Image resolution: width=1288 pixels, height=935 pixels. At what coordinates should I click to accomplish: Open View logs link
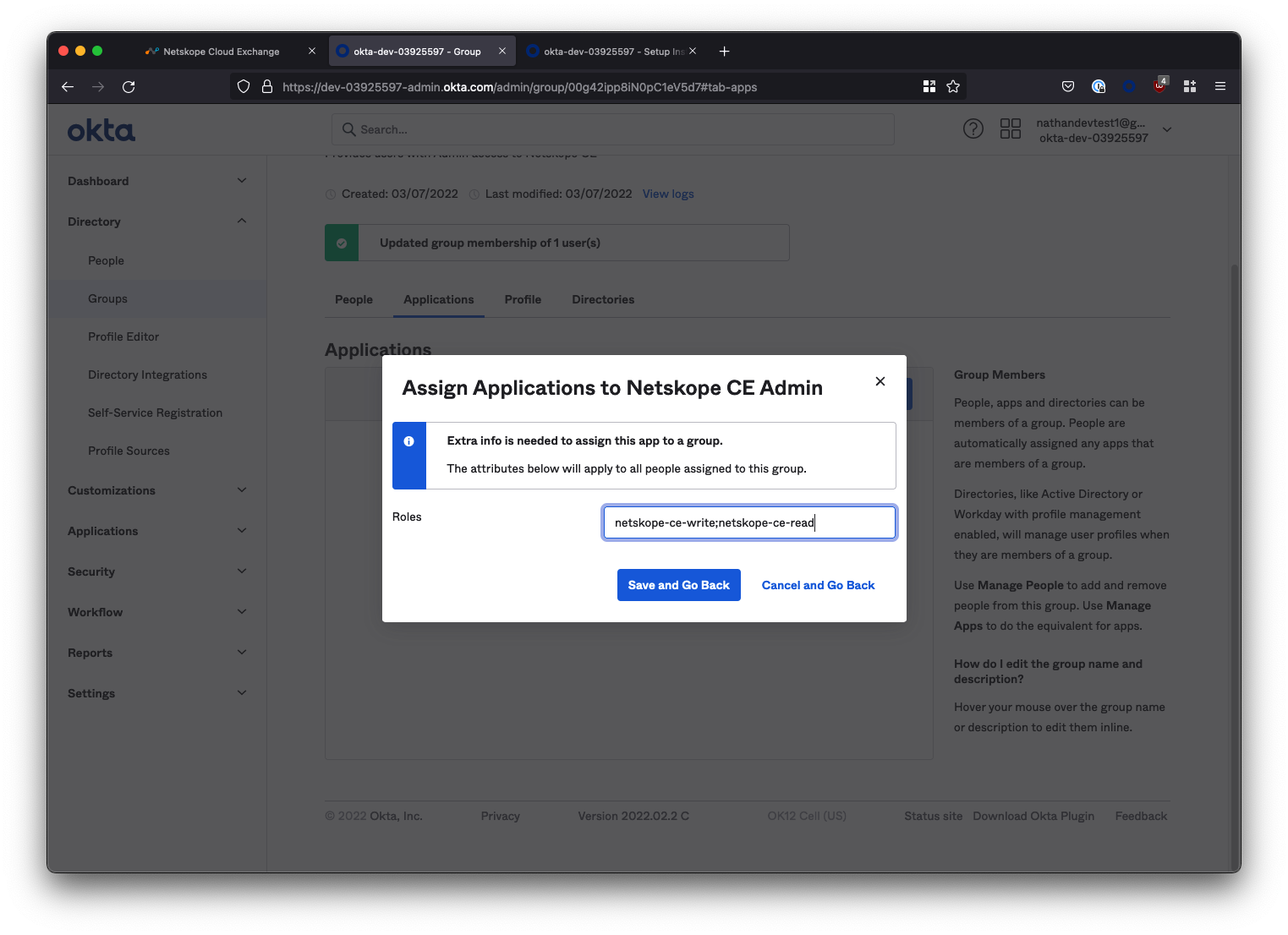pyautogui.click(x=667, y=194)
